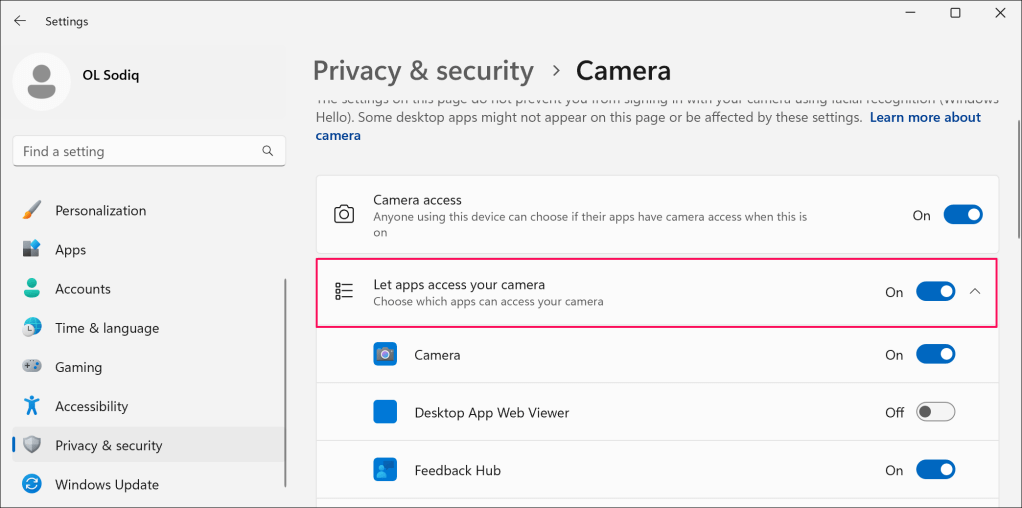Click the Find a setting search box

(140, 151)
